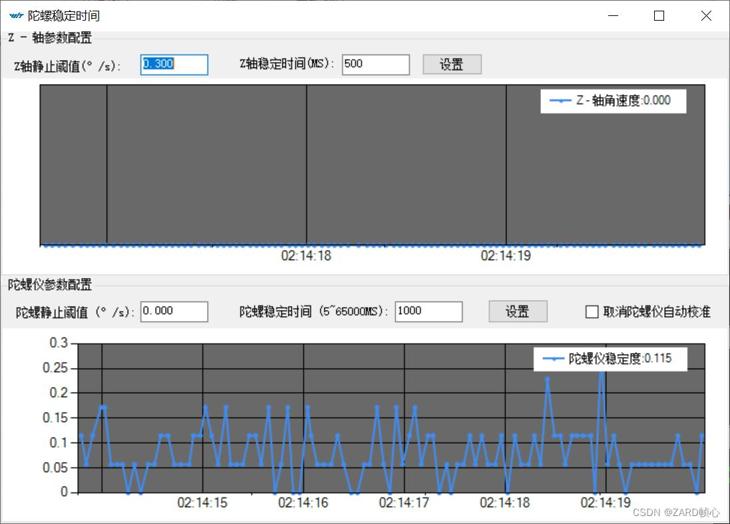Viewport: 730px width, 524px height.
Task: Enable 取消陀螺仪自动校准 checkbox
Action: (x=592, y=312)
